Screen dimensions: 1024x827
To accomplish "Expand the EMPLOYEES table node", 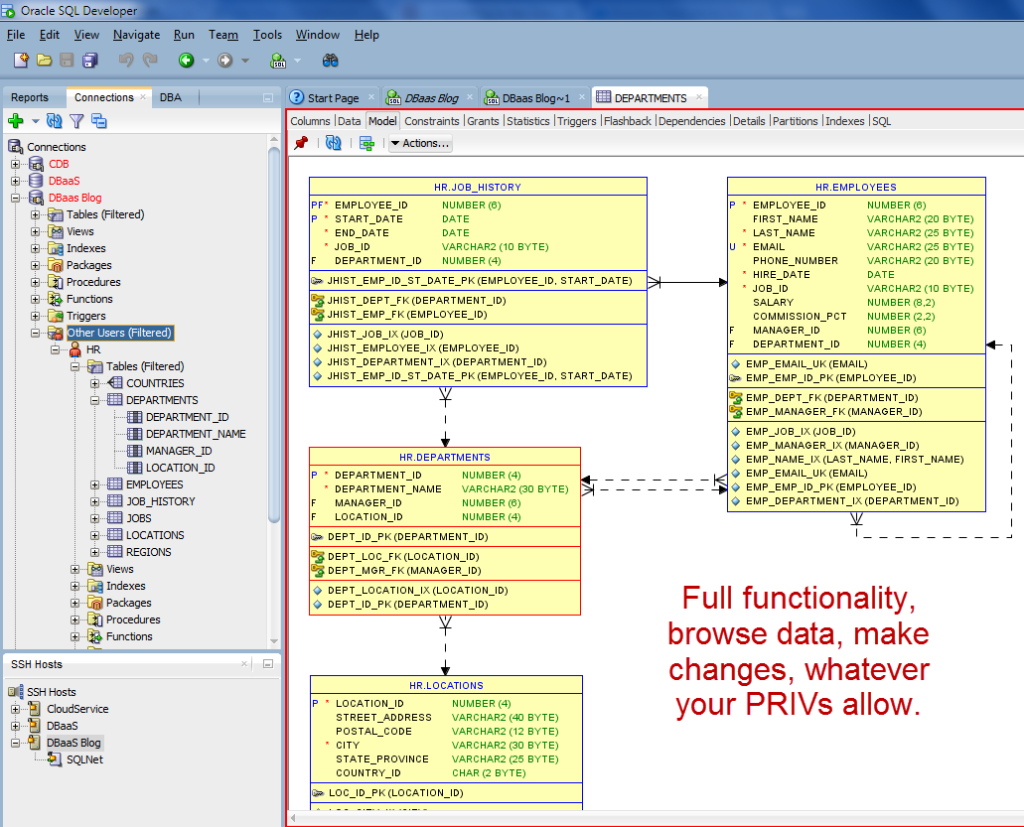I will click(x=95, y=485).
